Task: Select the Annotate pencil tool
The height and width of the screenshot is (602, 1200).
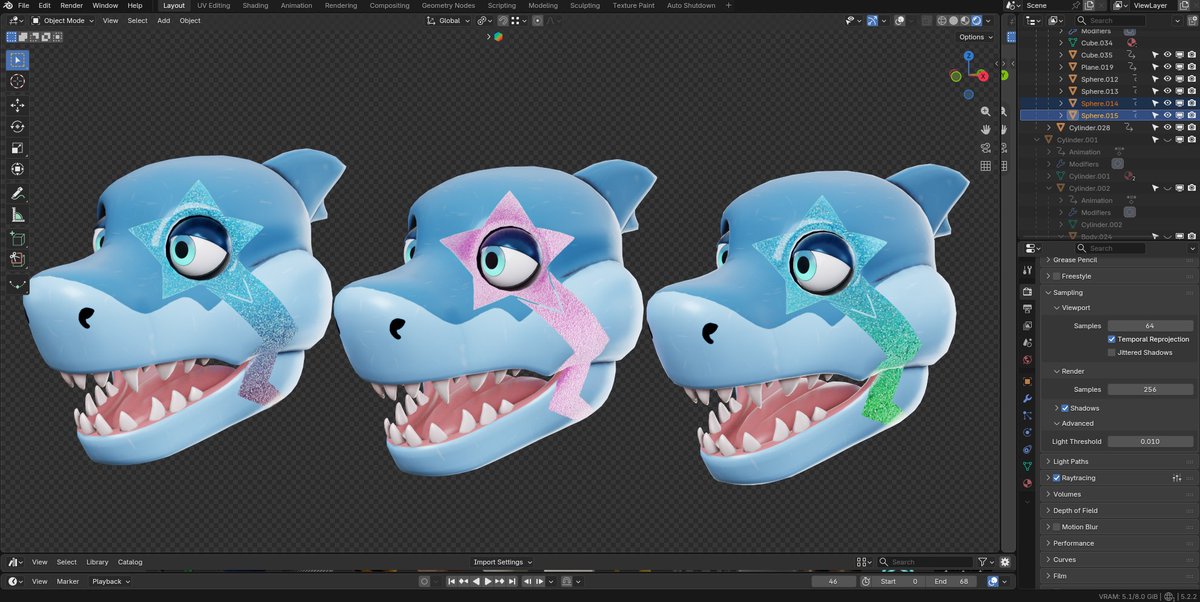Action: pyautogui.click(x=17, y=194)
